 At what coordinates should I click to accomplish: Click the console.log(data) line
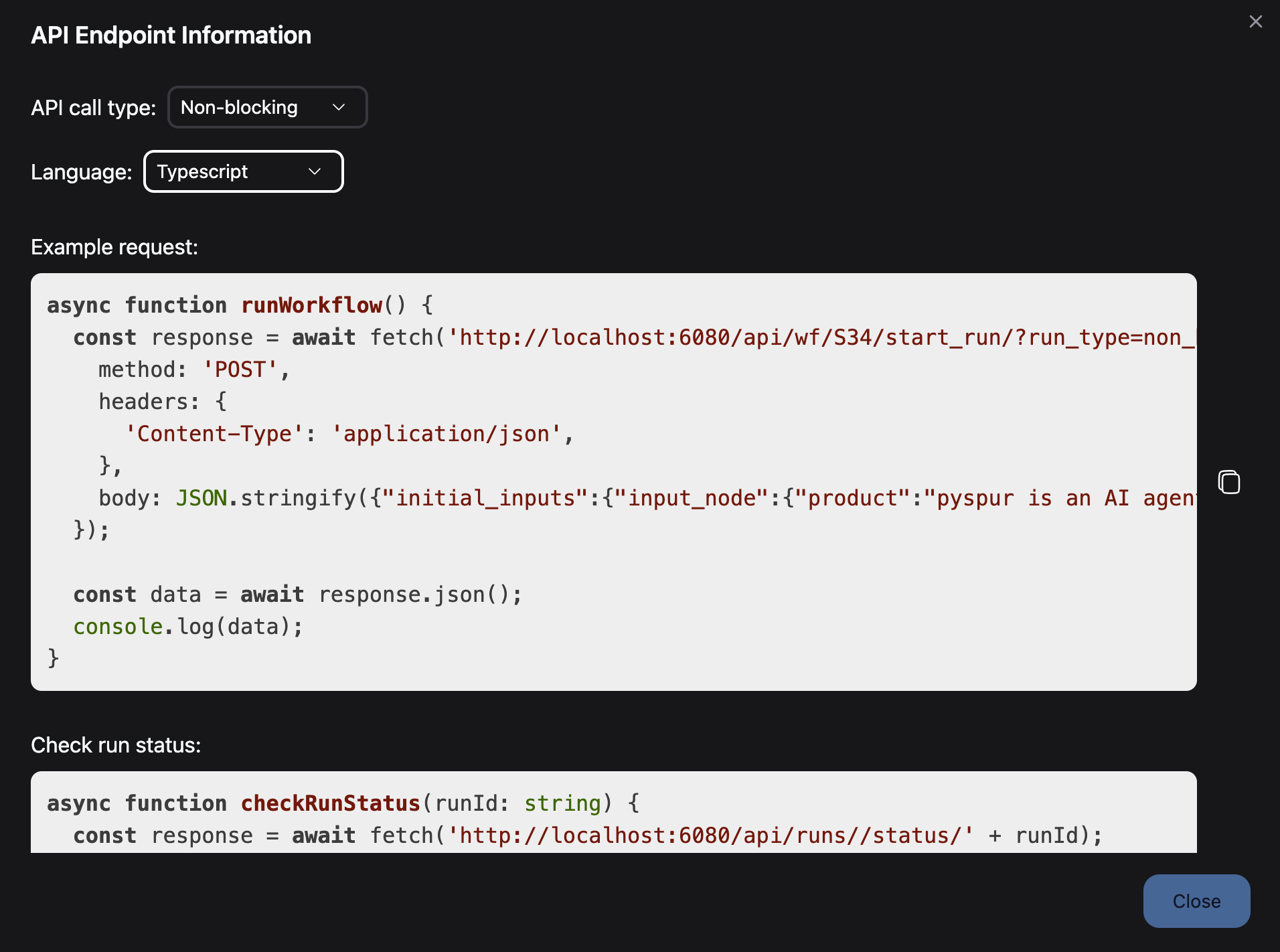point(187,626)
